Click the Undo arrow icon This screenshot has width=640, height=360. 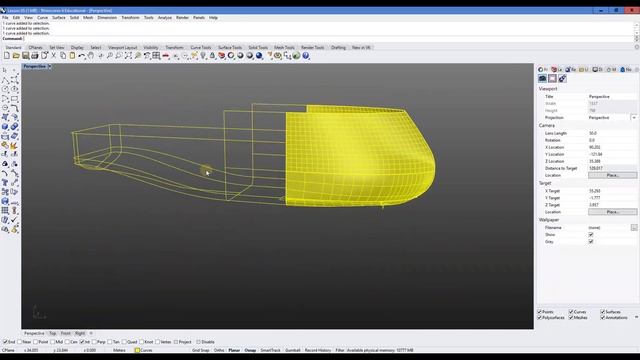click(82, 56)
